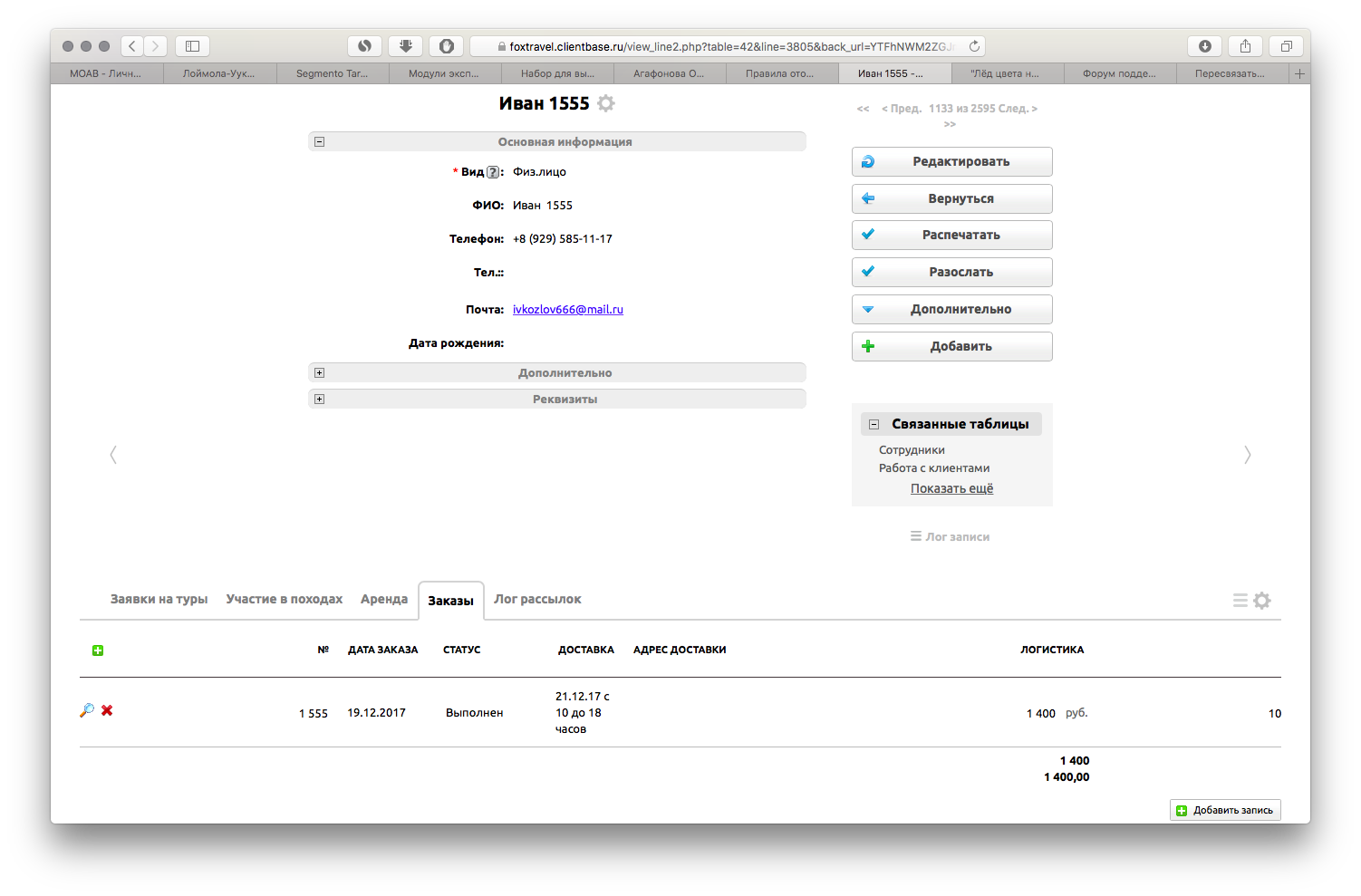
Task: Switch to browser tab Segmento Tar...
Action: 333,73
